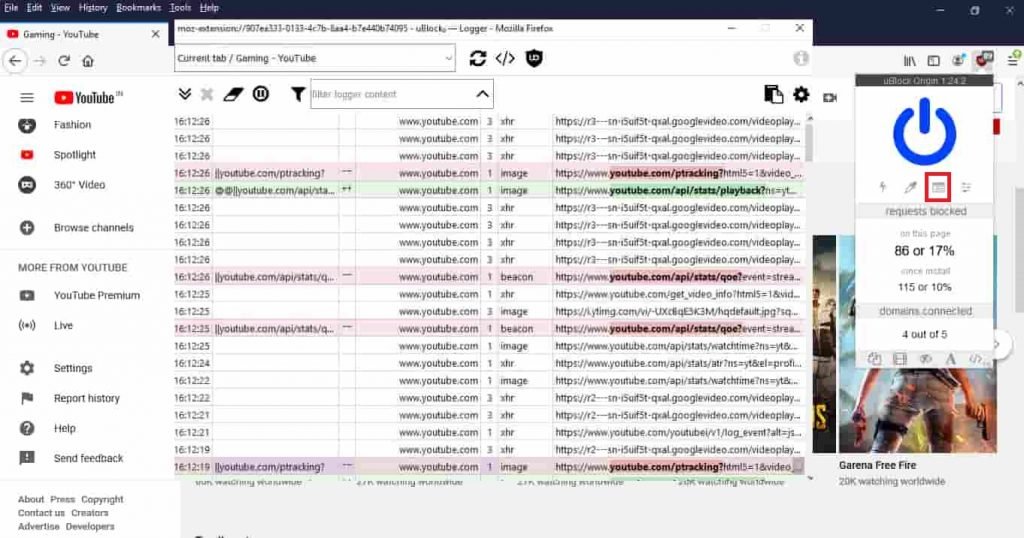The width and height of the screenshot is (1024, 538).
Task: Open the Tools menu
Action: (x=180, y=8)
